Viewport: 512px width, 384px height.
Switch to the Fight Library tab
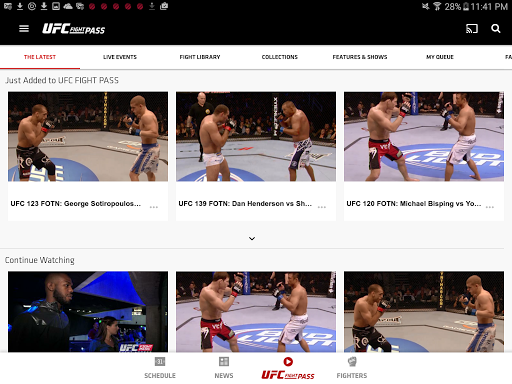coord(200,57)
